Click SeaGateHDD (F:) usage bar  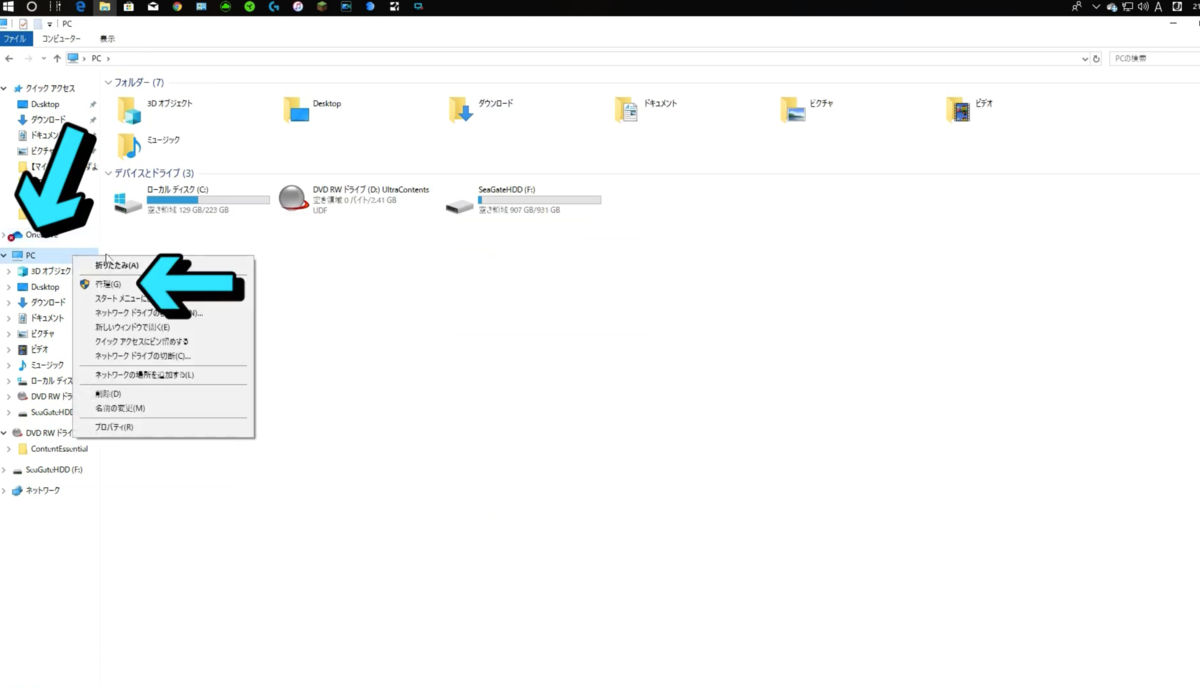click(x=540, y=200)
